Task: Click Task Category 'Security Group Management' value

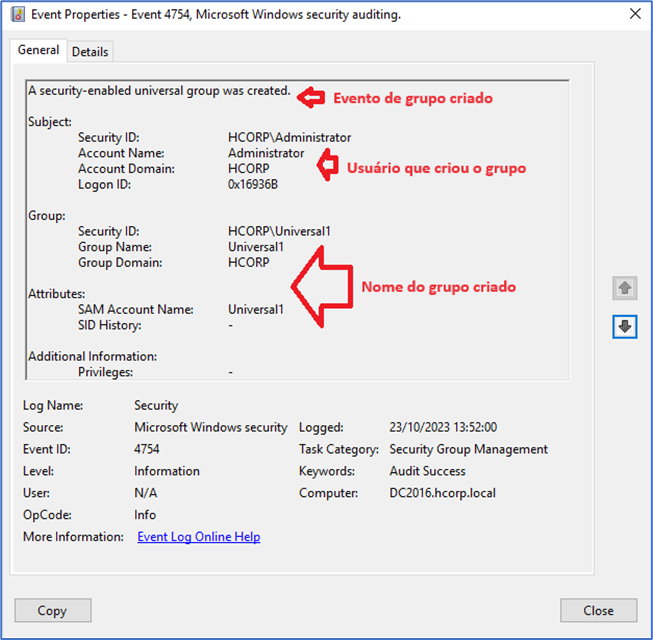Action: click(468, 449)
